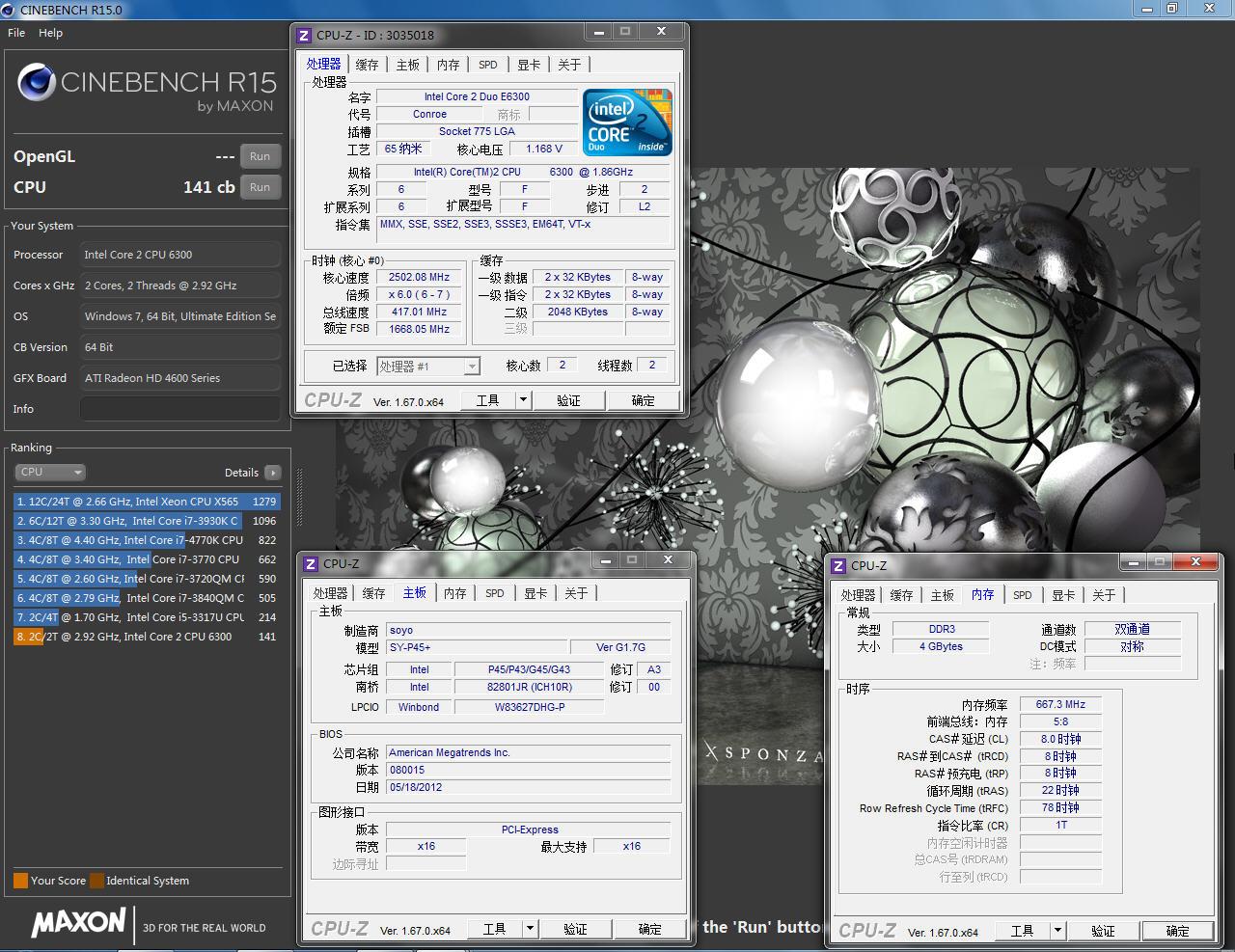The image size is (1235, 952).
Task: Close the memory CPU-Z window
Action: point(1196,561)
